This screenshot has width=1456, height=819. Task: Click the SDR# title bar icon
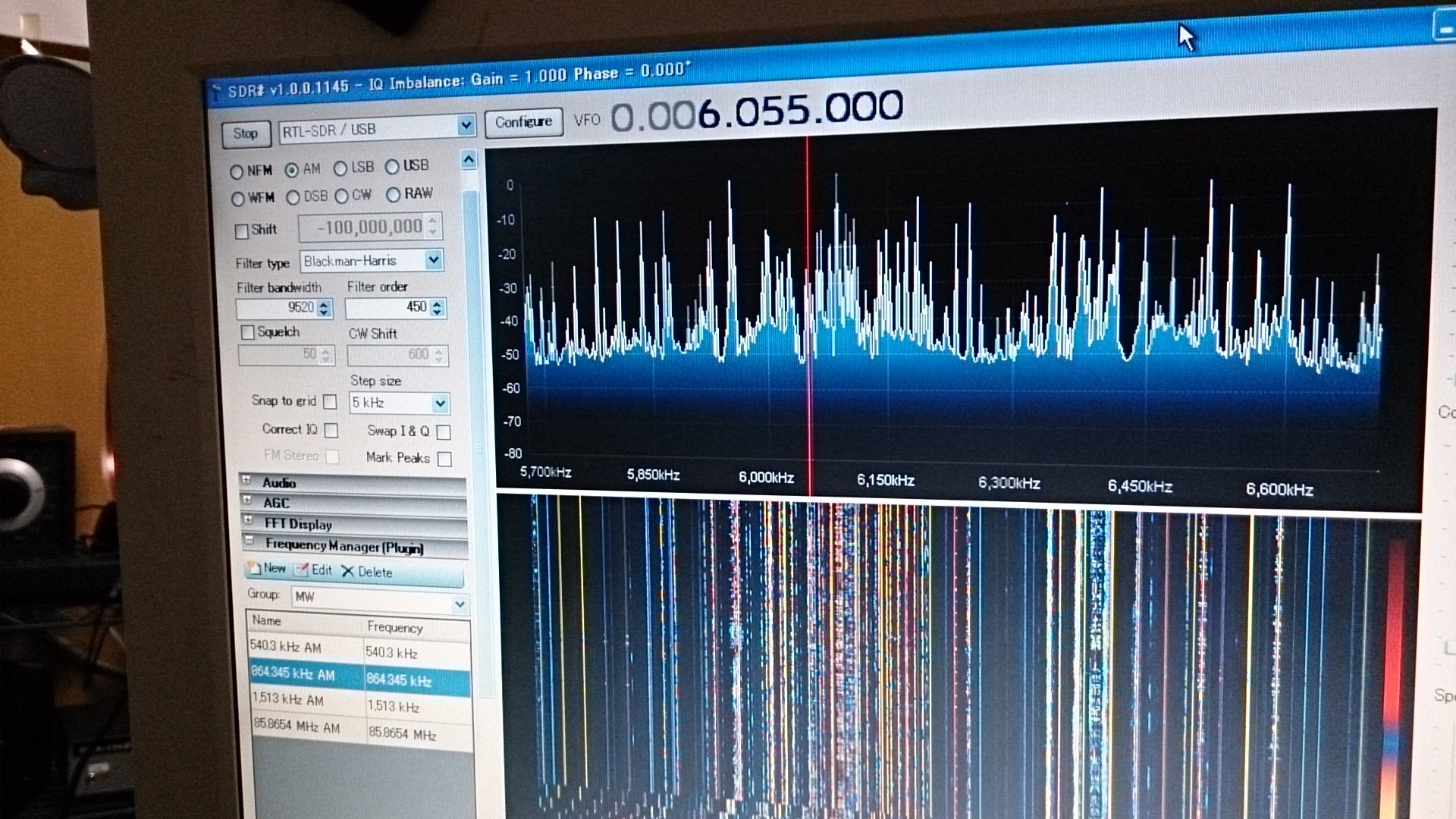217,93
